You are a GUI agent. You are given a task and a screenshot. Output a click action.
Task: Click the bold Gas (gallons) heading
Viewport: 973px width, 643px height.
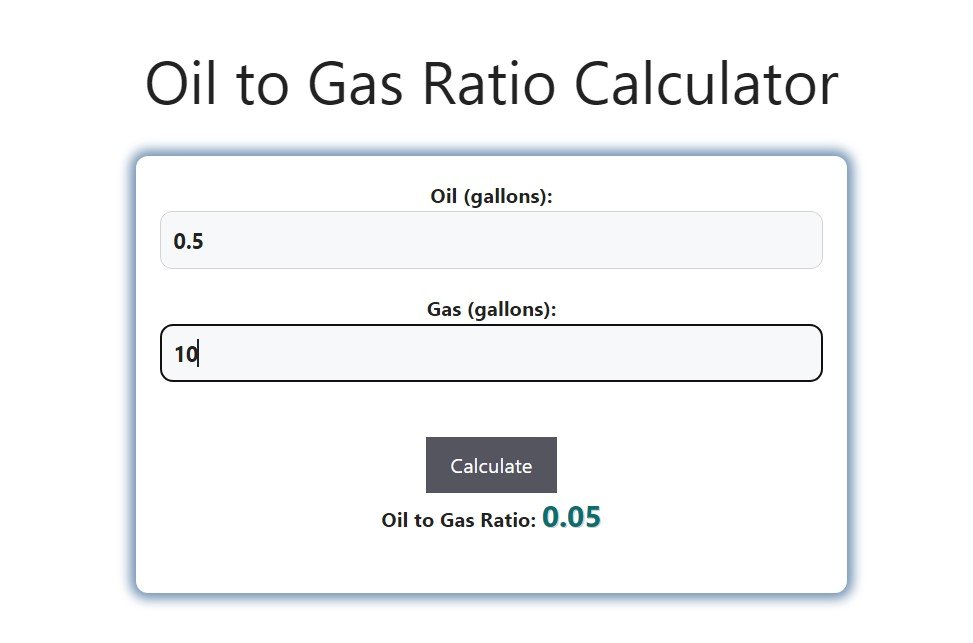point(491,309)
